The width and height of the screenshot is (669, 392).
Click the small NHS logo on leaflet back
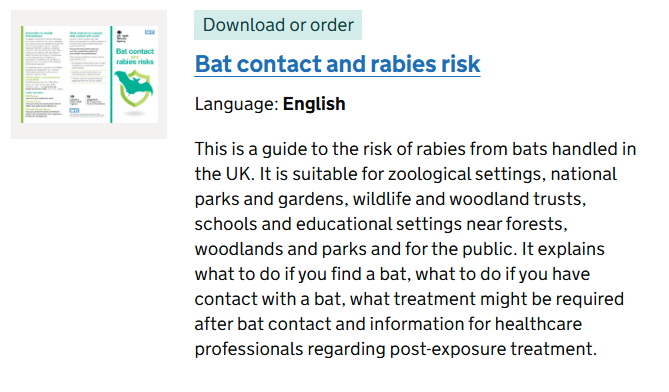click(74, 110)
